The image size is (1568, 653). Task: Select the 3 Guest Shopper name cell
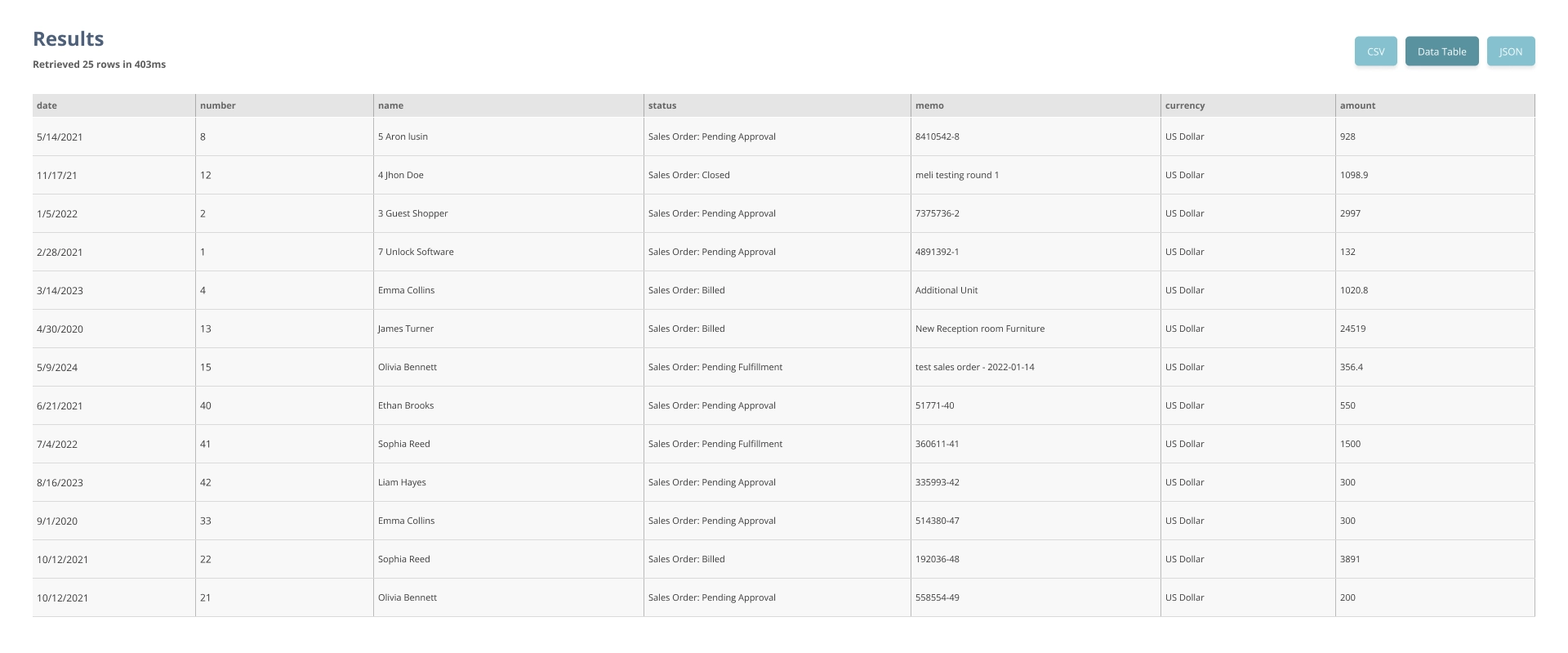coord(412,213)
